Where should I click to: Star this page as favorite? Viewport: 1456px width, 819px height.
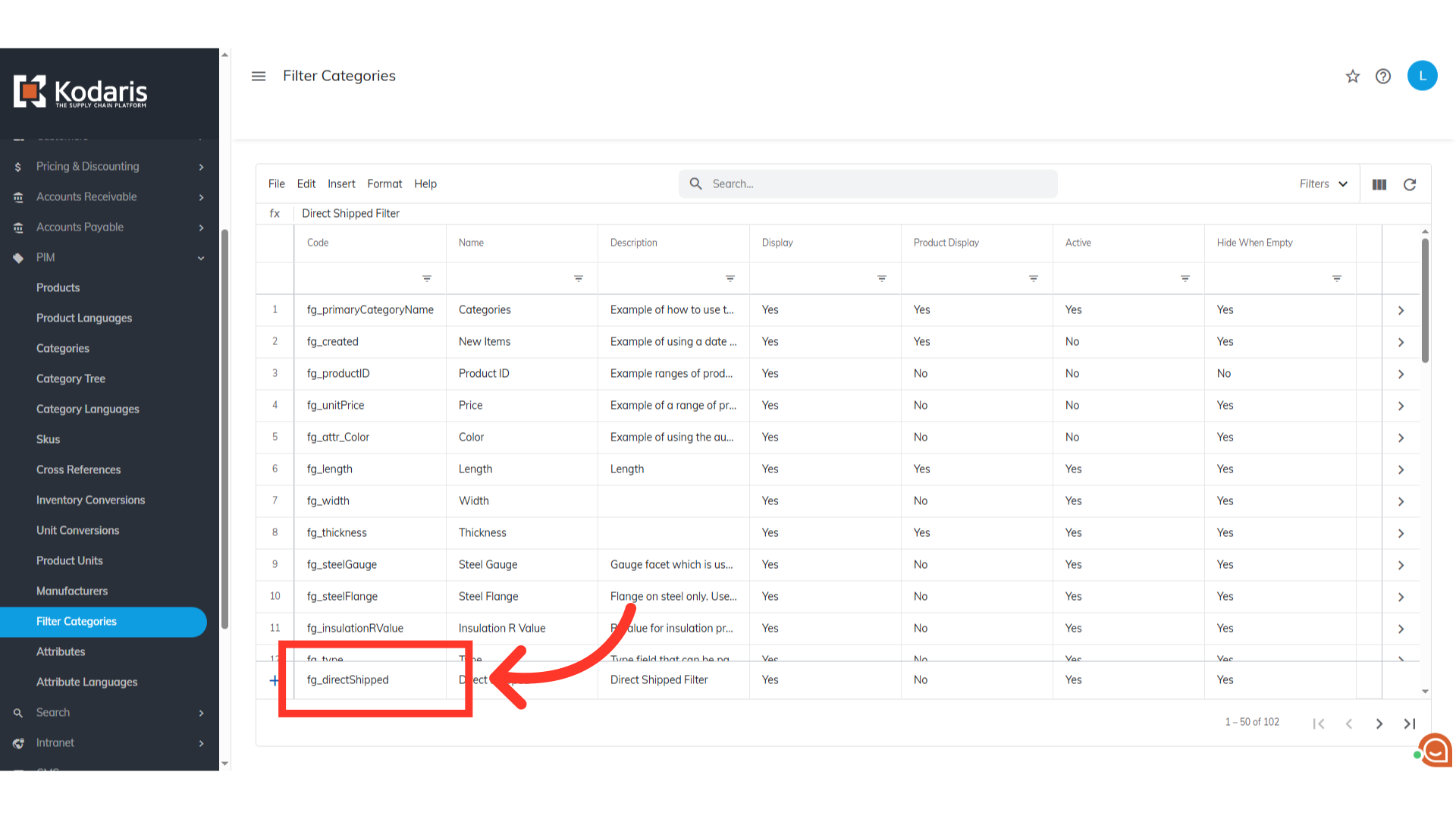[1353, 77]
